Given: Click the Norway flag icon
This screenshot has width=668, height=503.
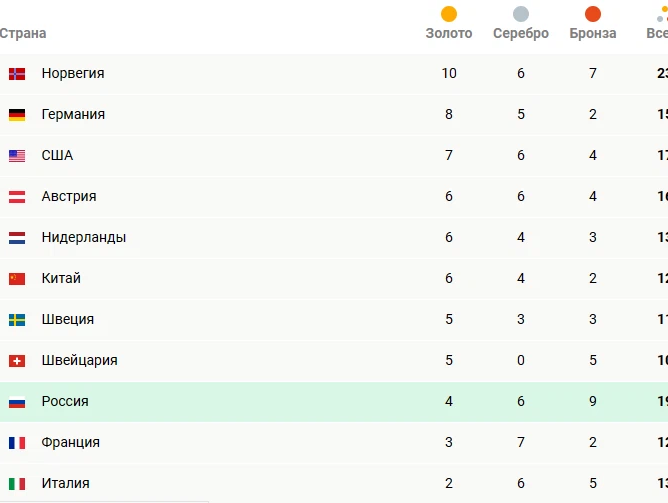Looking at the screenshot, I should click(x=17, y=74).
